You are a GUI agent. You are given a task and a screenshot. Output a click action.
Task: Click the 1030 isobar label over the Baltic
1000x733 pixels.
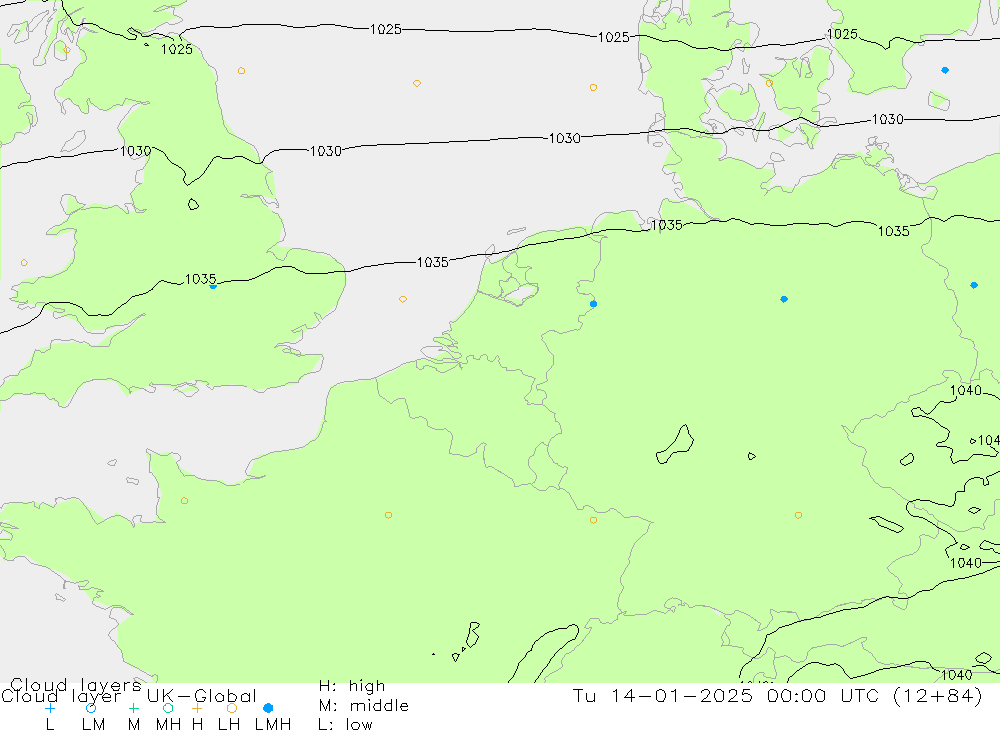pos(887,119)
